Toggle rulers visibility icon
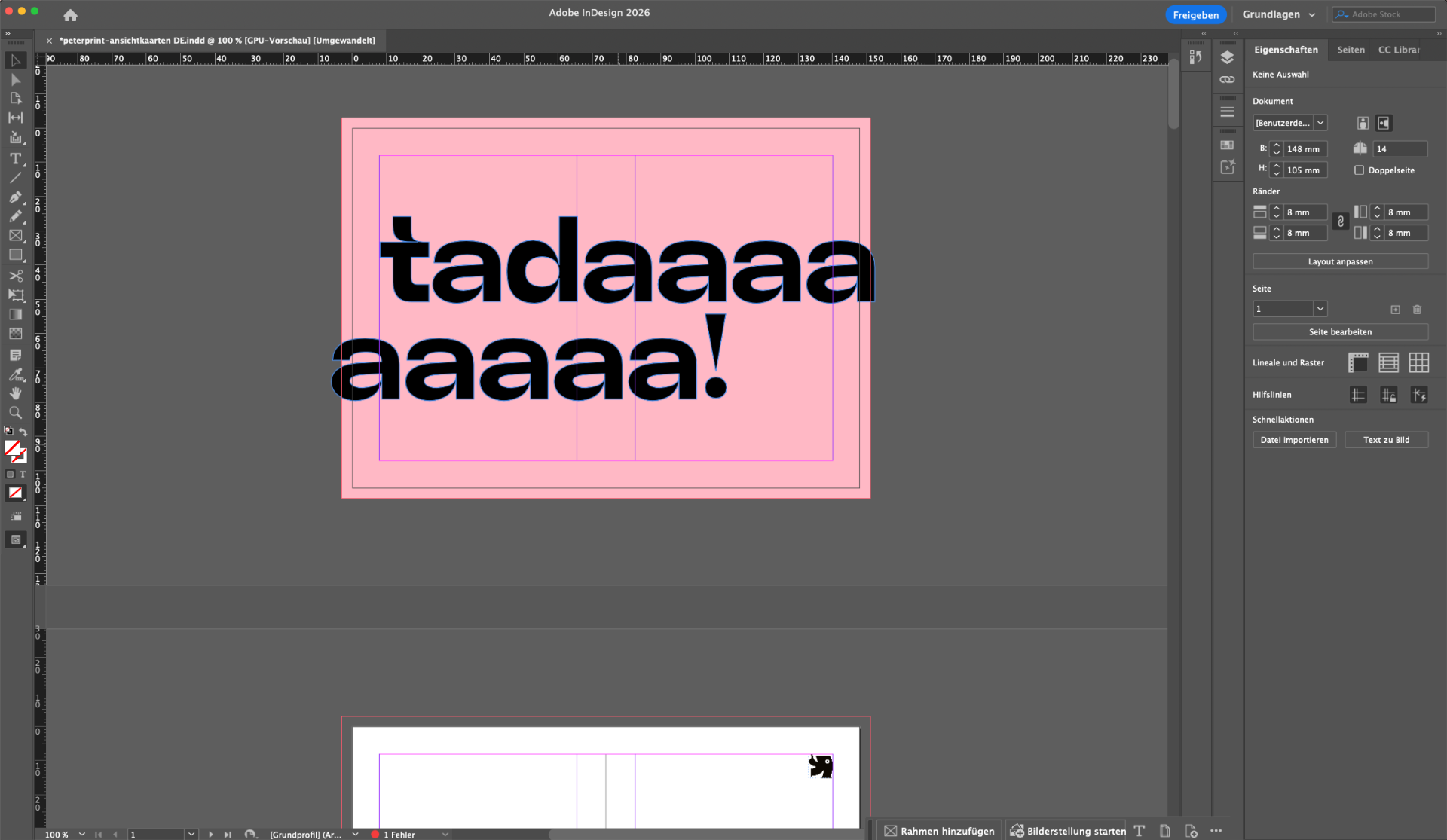 [x=1358, y=363]
